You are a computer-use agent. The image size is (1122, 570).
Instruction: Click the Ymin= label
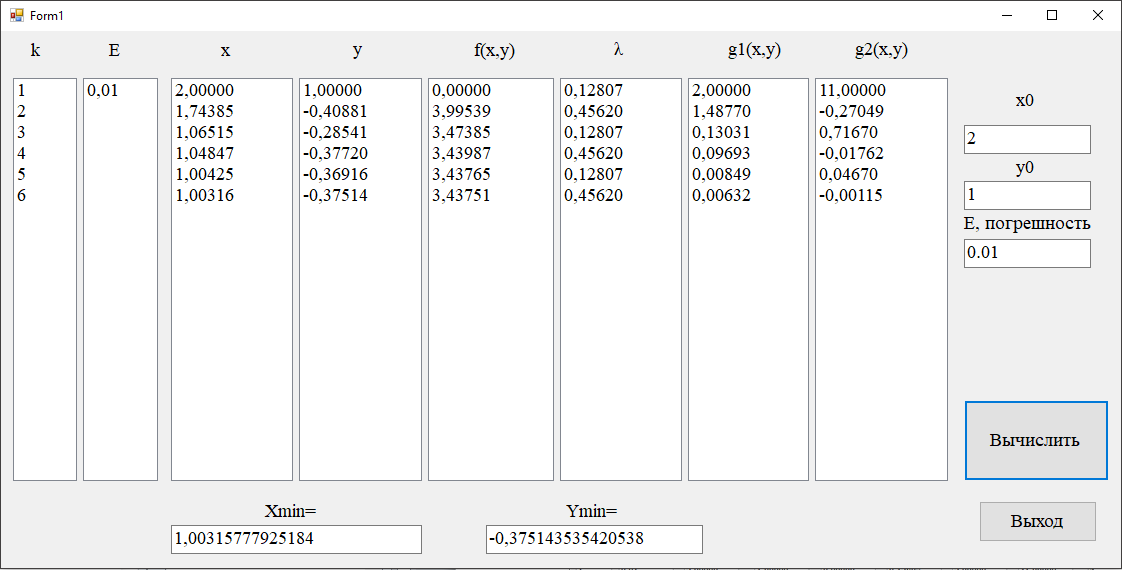tap(591, 511)
